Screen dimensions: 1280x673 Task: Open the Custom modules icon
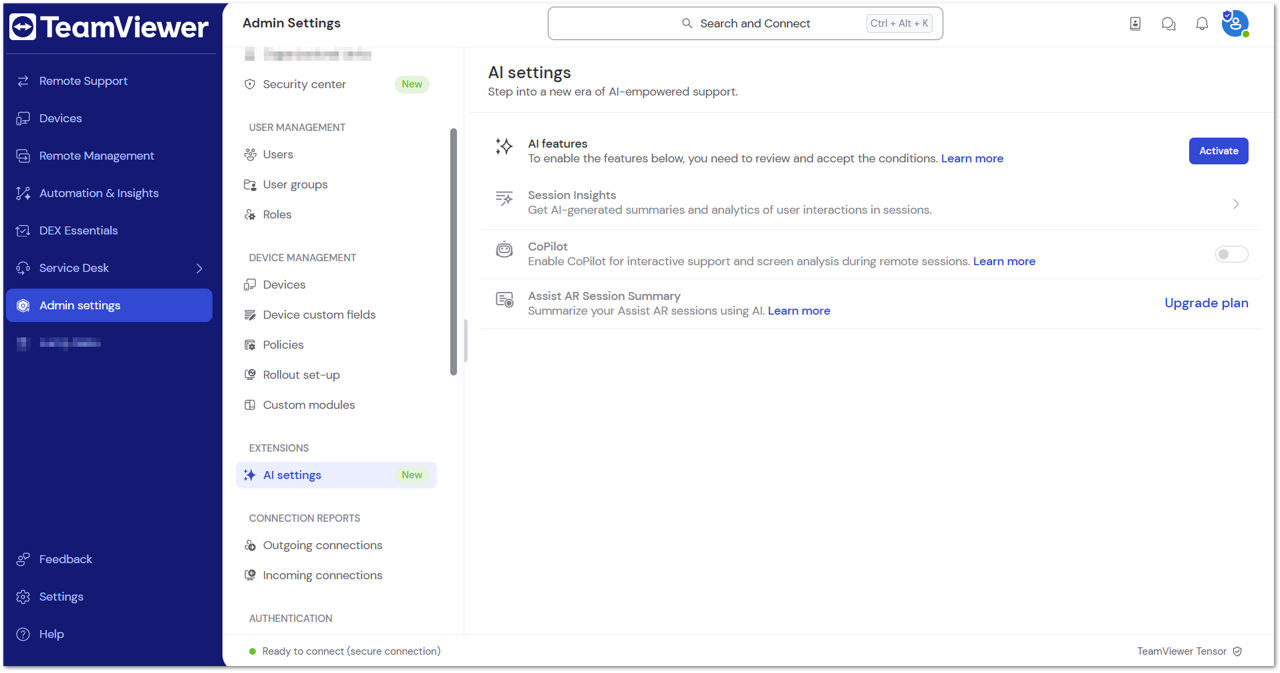coord(250,405)
